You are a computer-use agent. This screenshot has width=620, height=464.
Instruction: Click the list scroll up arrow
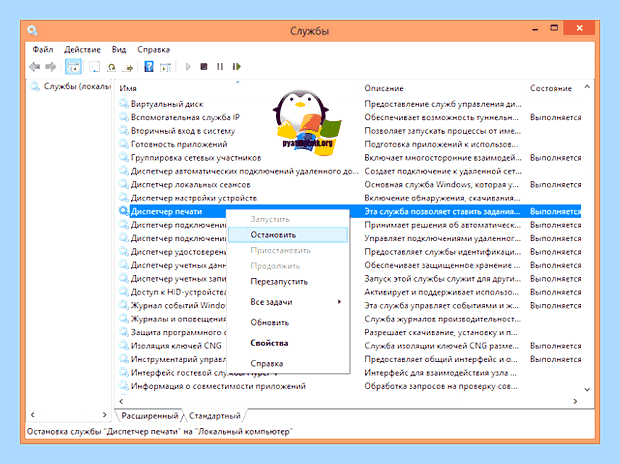pos(587,87)
